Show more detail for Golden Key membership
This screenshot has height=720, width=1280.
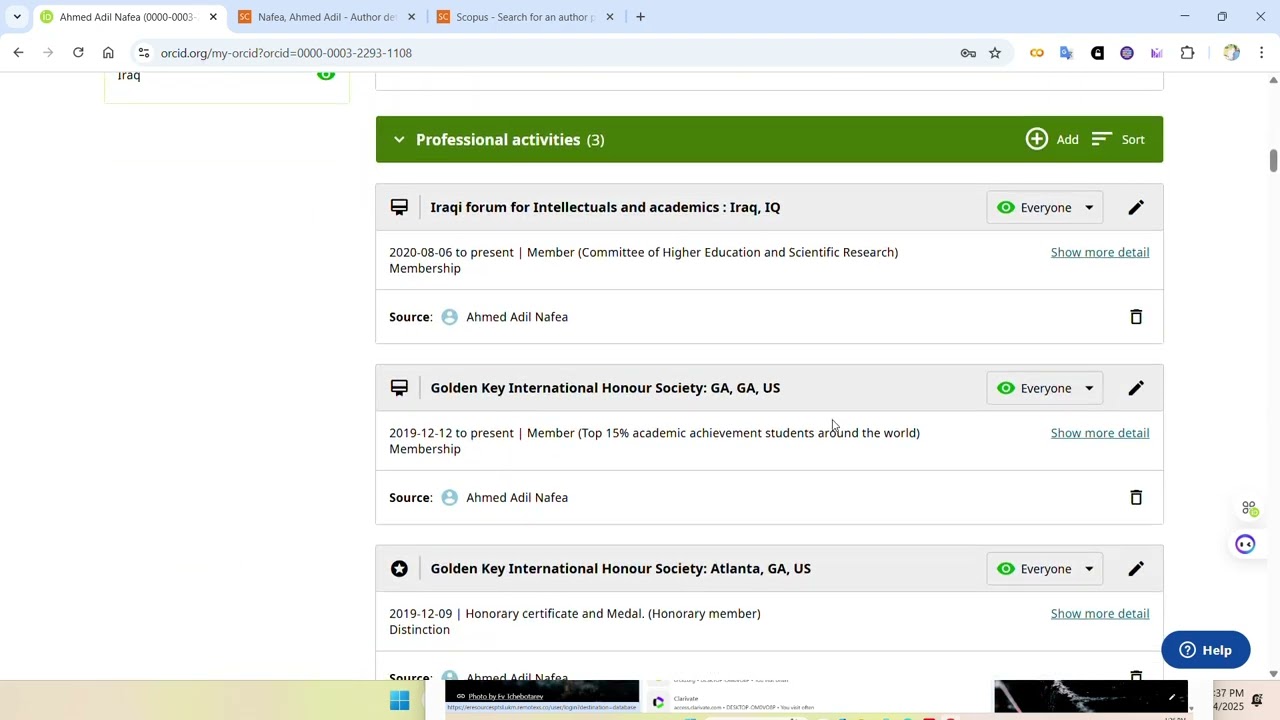1100,433
